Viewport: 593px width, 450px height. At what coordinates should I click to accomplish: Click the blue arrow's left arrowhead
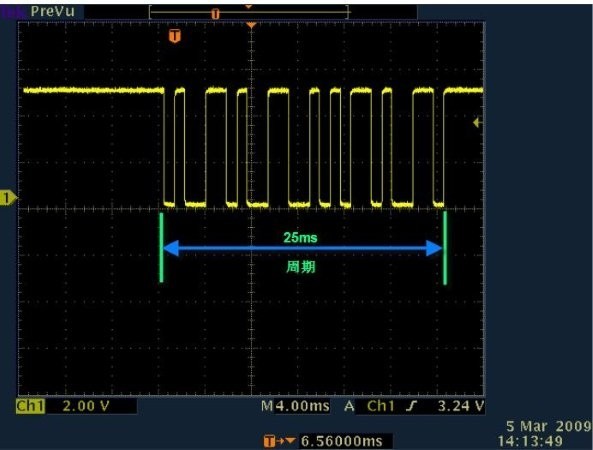click(x=171, y=248)
